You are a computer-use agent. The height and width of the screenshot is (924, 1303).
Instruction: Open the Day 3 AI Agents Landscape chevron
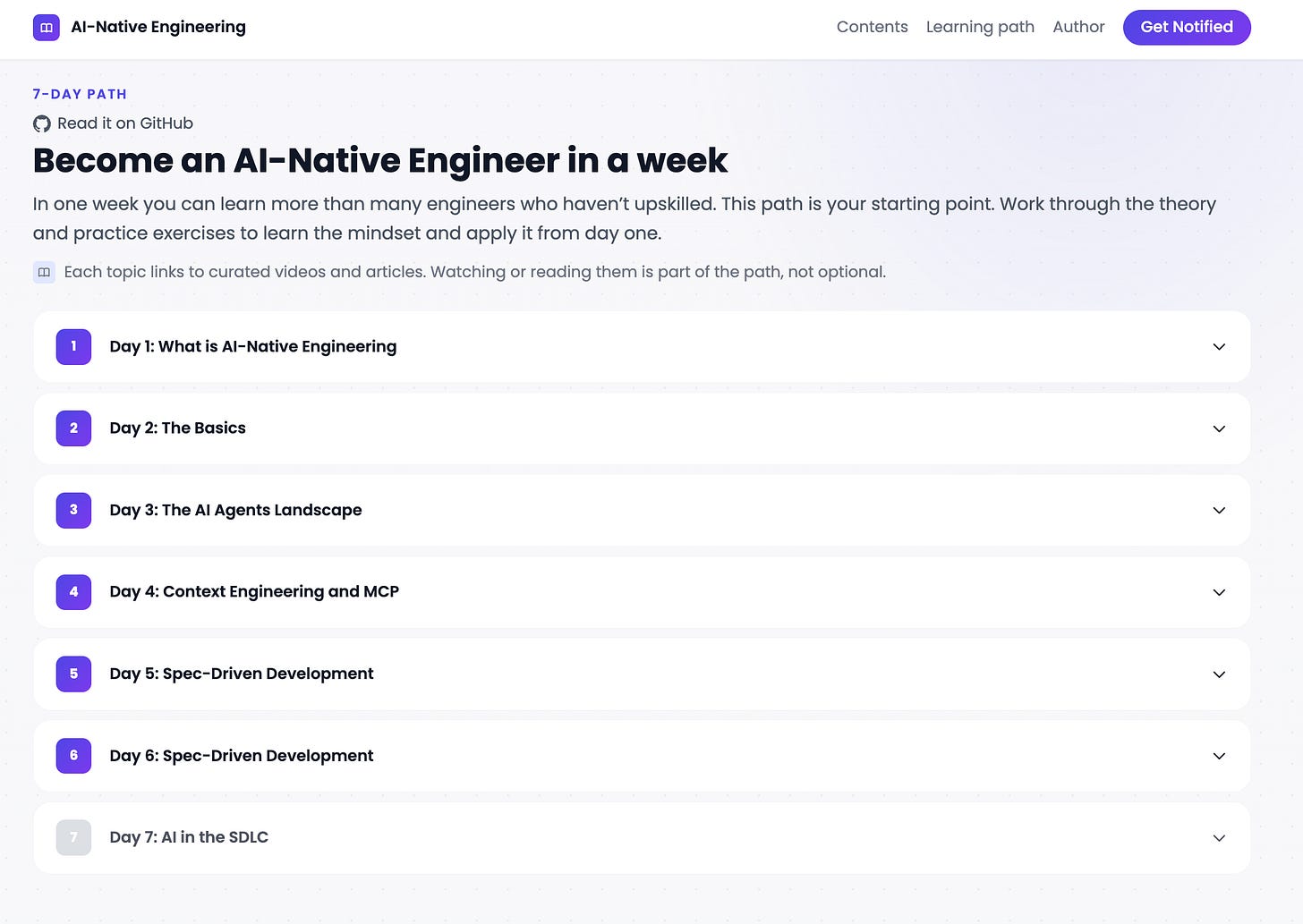tap(1219, 510)
